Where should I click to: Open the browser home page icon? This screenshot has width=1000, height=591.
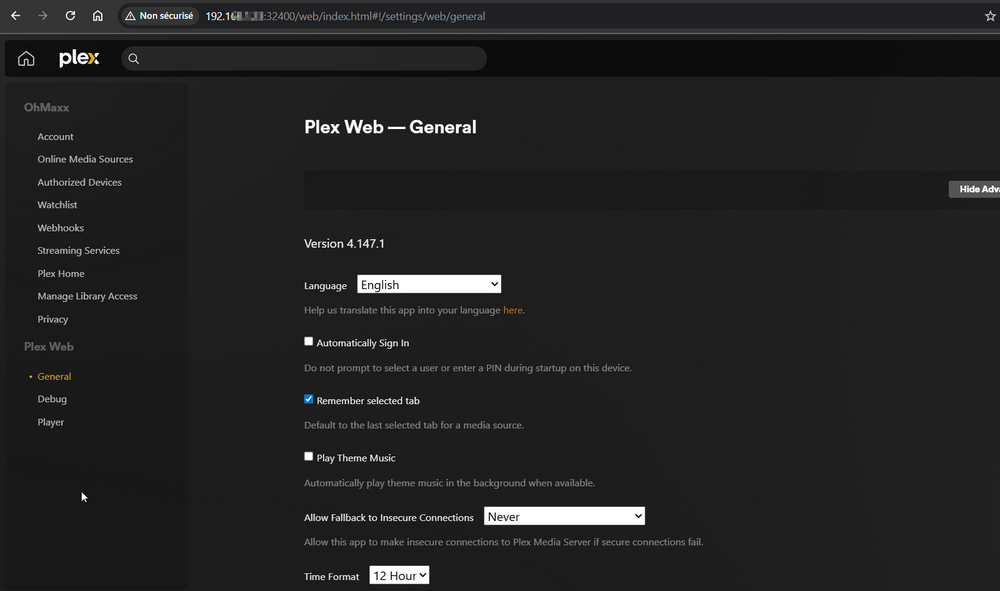tap(98, 16)
